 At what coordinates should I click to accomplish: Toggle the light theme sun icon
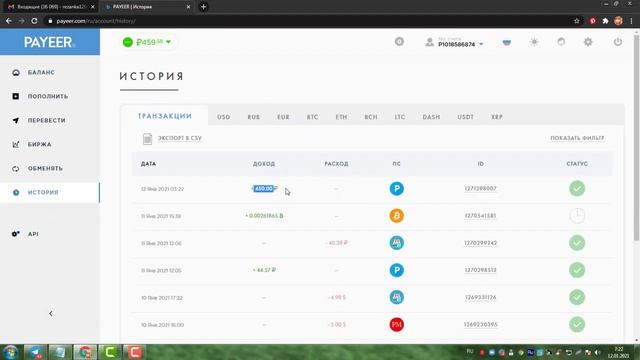[534, 42]
